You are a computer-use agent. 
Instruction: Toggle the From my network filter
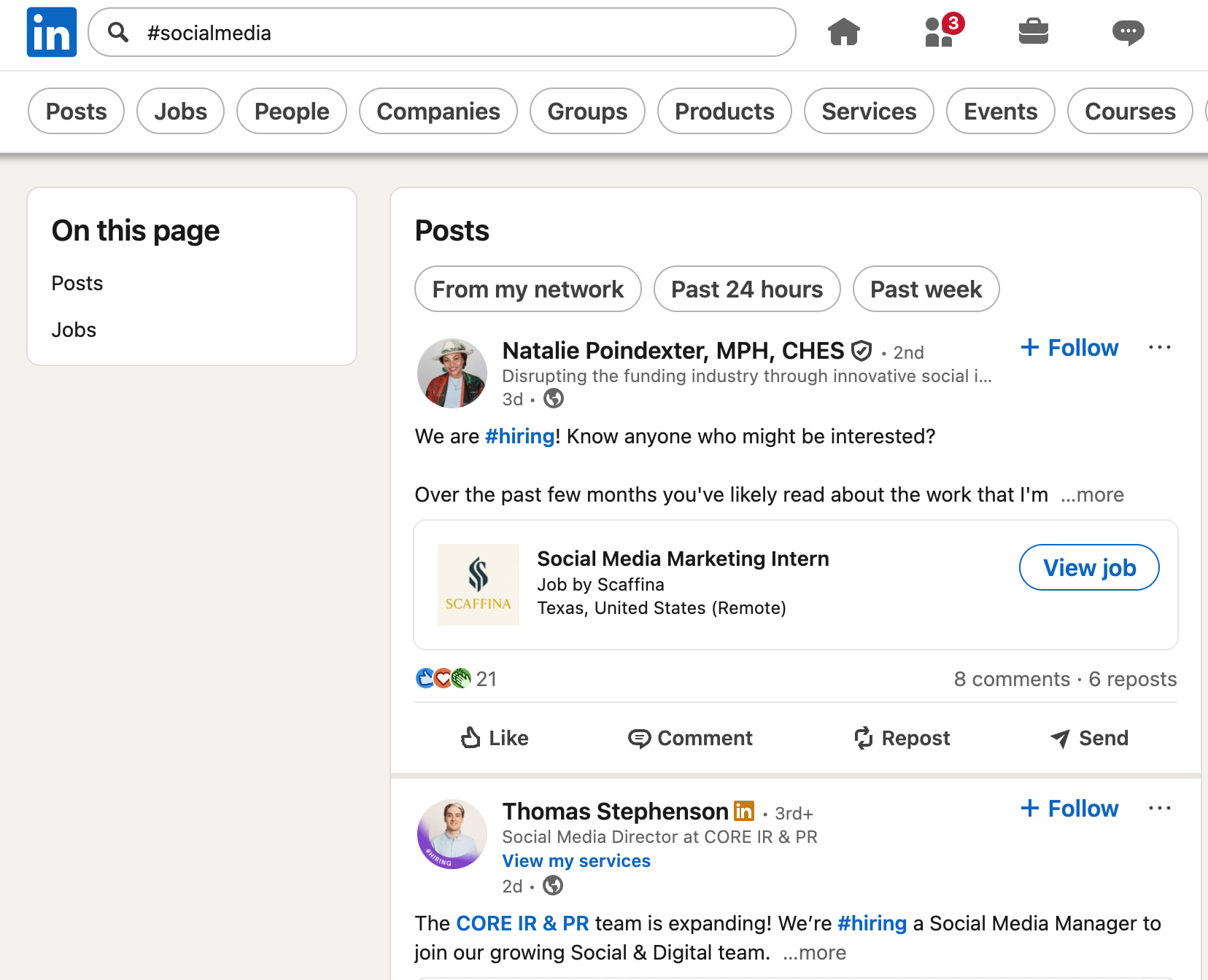(527, 289)
